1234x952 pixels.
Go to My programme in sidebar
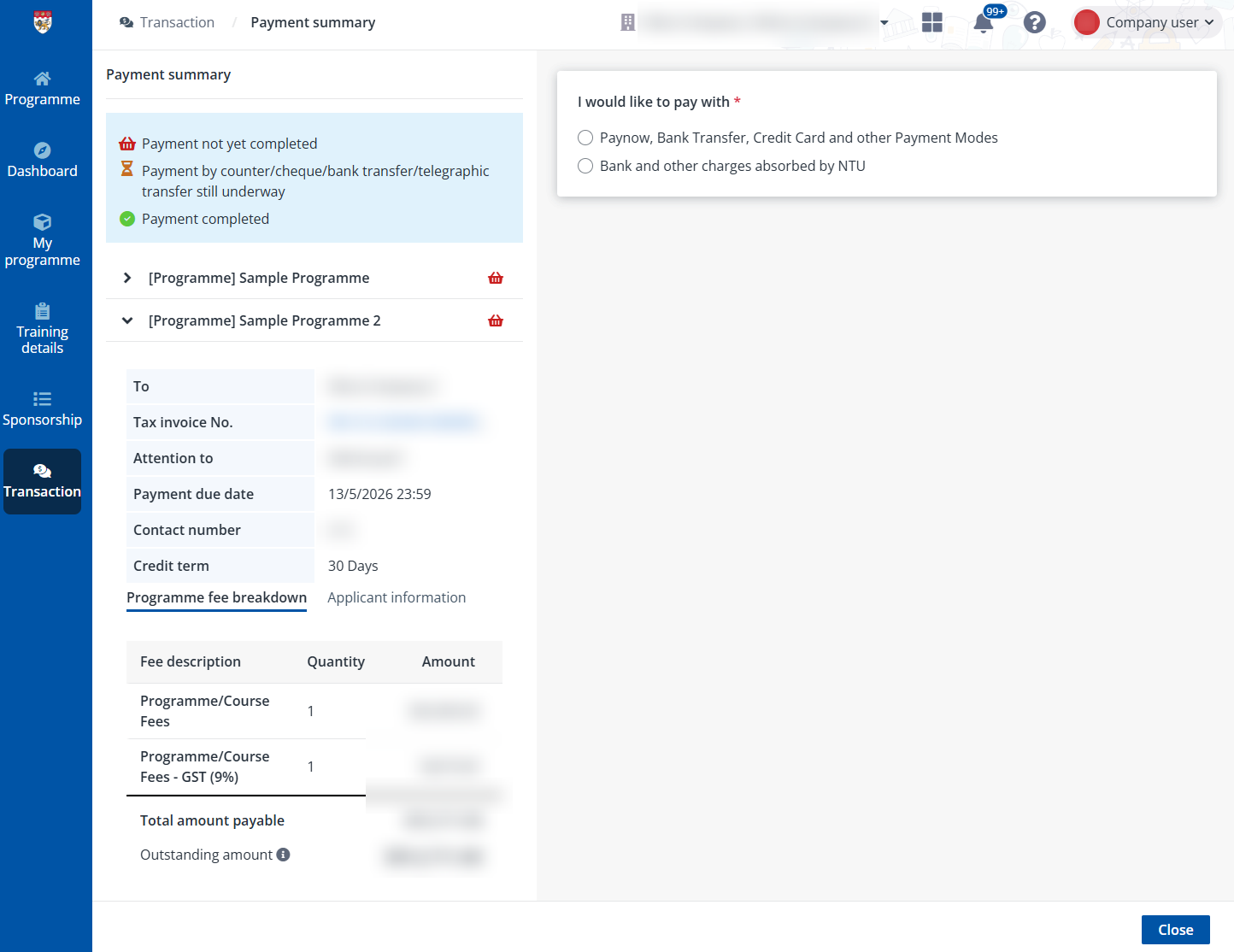[x=42, y=241]
